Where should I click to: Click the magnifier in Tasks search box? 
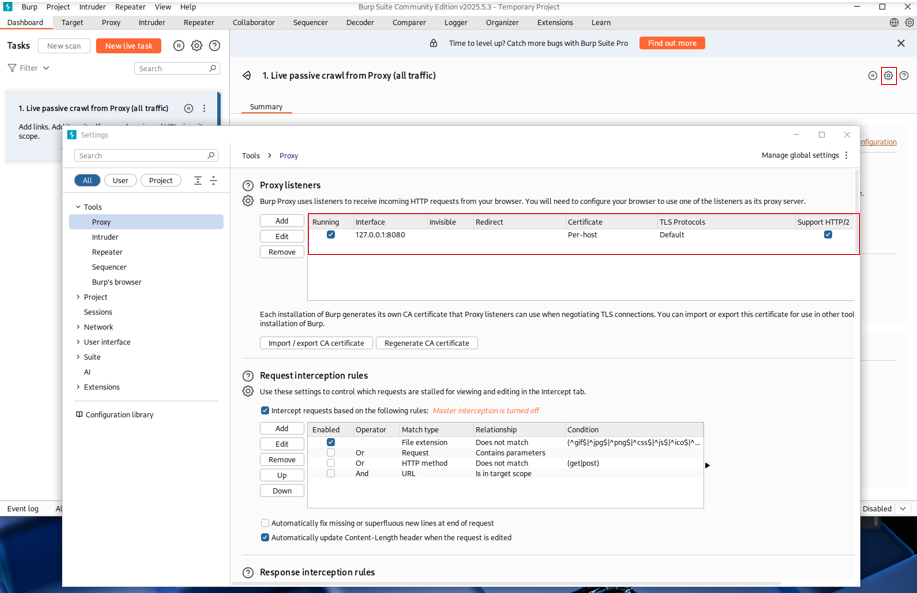click(213, 68)
